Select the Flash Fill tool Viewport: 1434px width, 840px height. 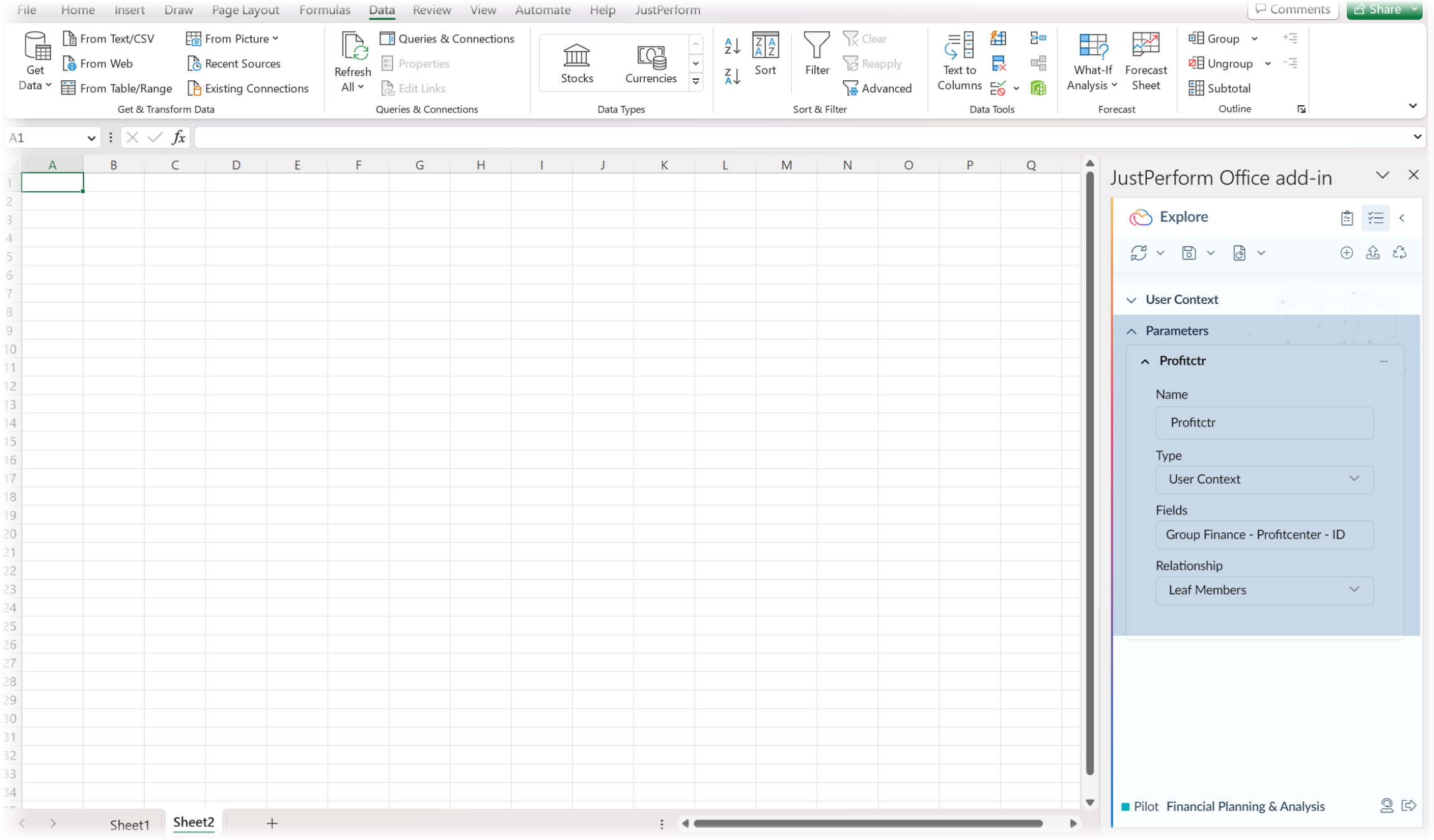tap(998, 37)
